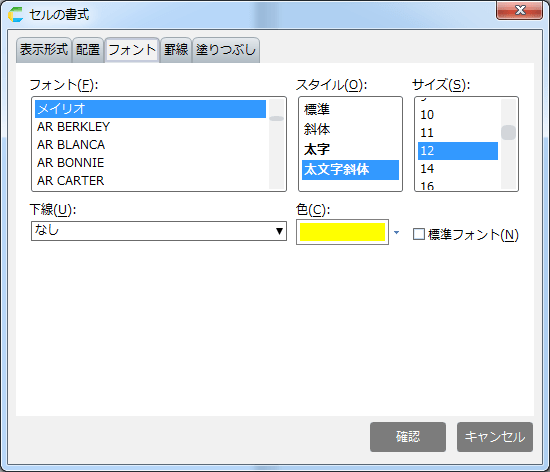550x472 pixels.
Task: Enable the 標準フォント checkbox
Action: (419, 234)
